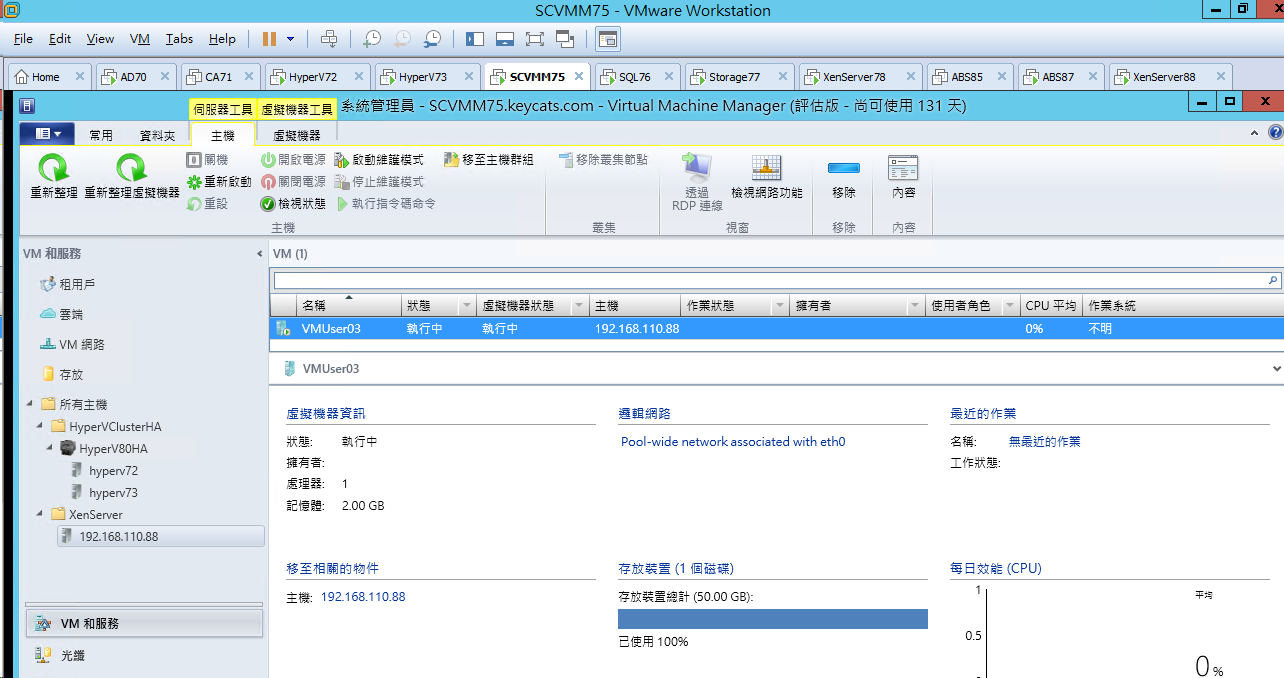Click the ribbon help question mark icon
Image resolution: width=1284 pixels, height=678 pixels.
click(1275, 133)
